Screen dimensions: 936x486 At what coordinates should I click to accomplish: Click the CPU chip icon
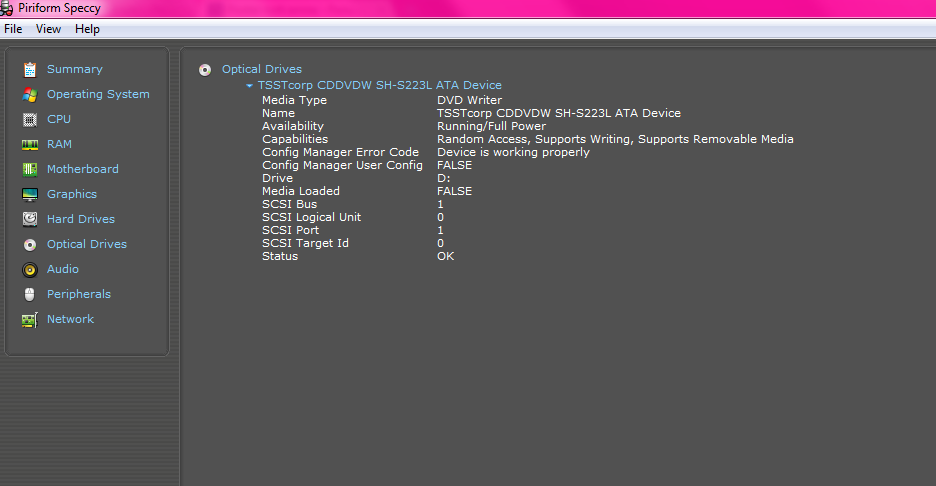pyautogui.click(x=30, y=119)
